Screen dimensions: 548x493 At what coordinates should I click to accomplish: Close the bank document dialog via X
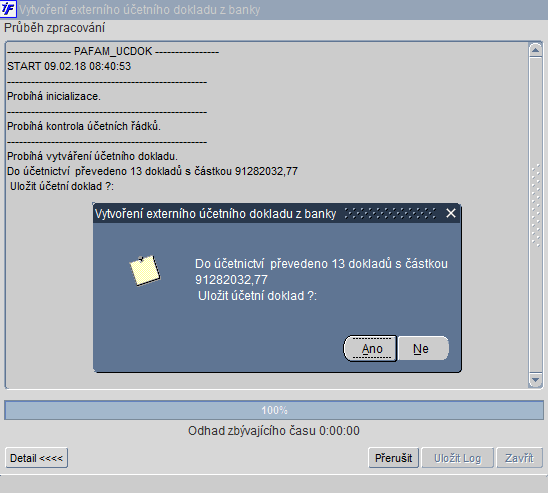coord(451,213)
